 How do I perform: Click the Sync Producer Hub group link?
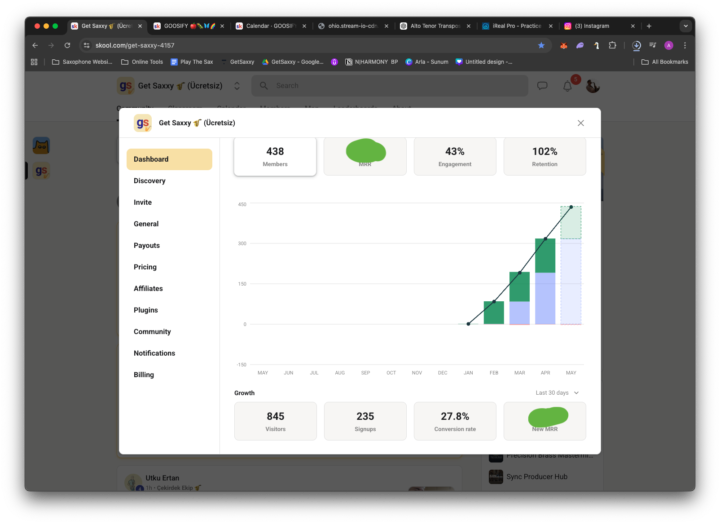coord(536,477)
